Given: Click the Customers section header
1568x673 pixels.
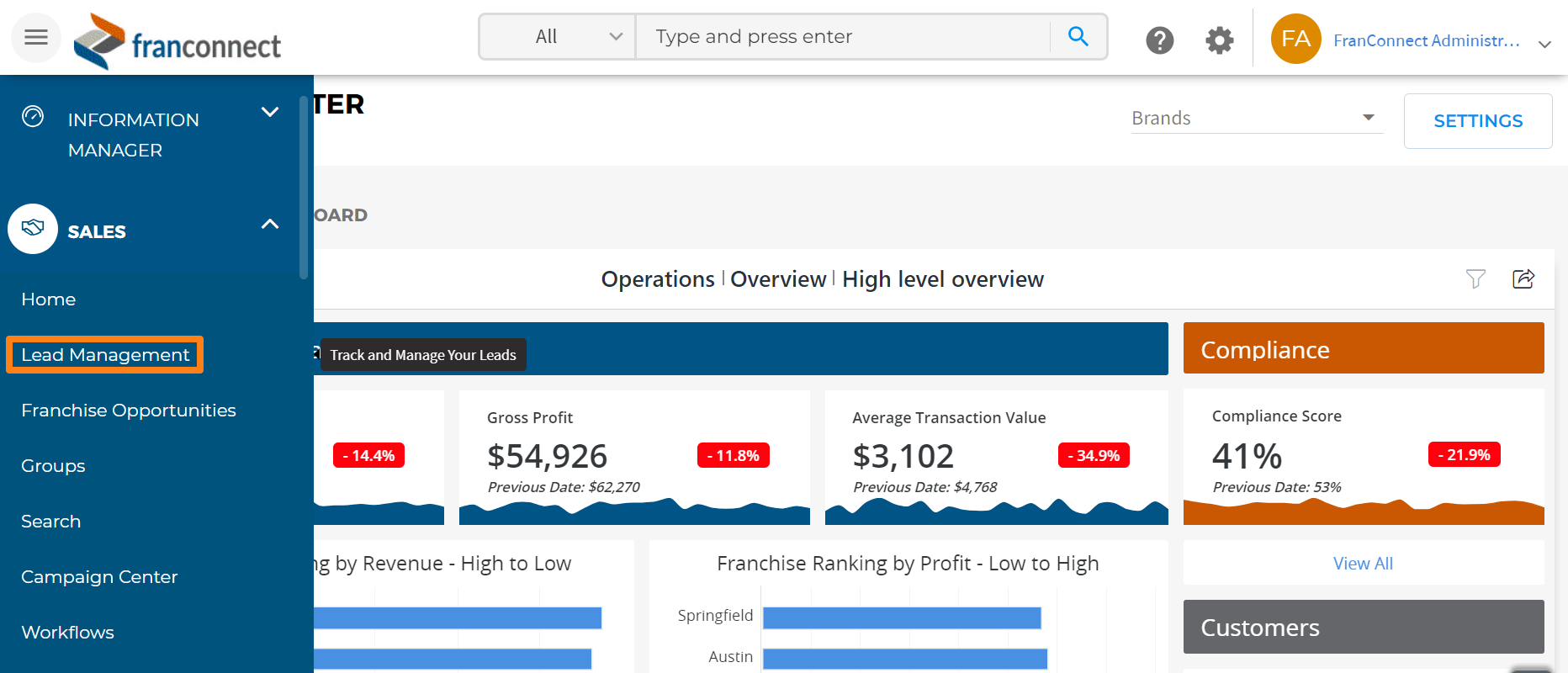Looking at the screenshot, I should (x=1364, y=627).
